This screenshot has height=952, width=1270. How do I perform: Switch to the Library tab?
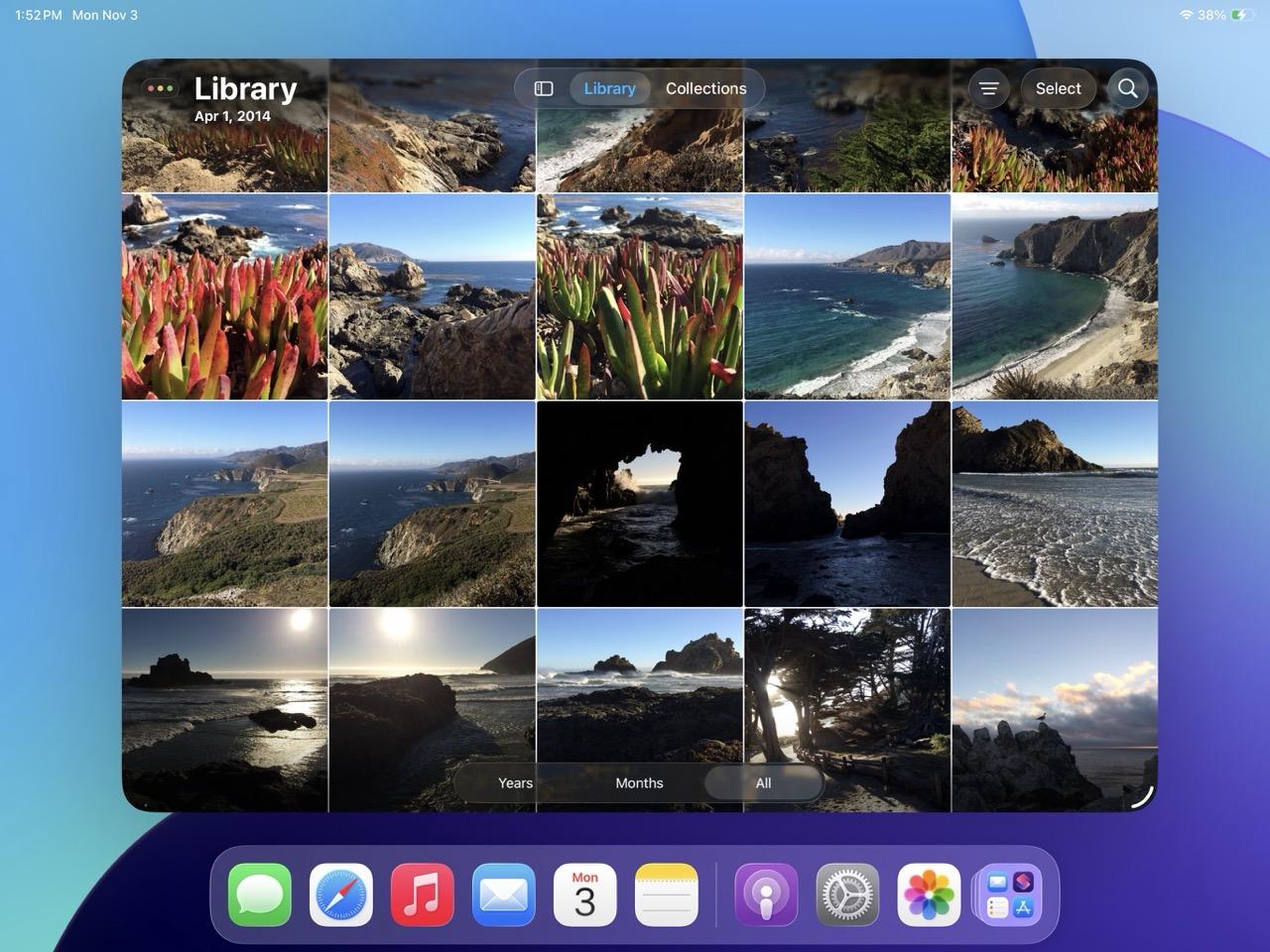pos(609,88)
